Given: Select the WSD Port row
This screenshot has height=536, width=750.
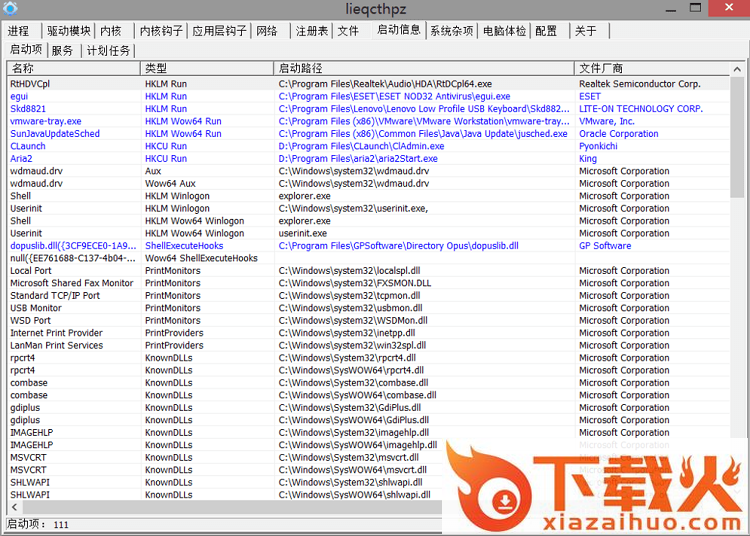Looking at the screenshot, I should click(368, 320).
